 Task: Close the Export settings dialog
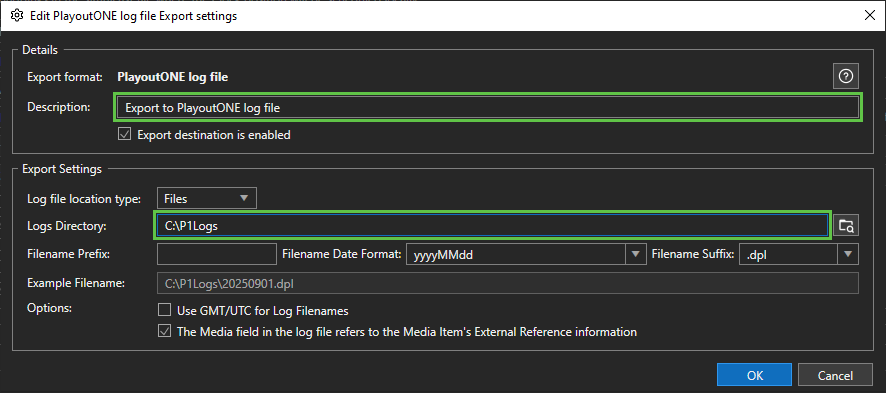[869, 16]
